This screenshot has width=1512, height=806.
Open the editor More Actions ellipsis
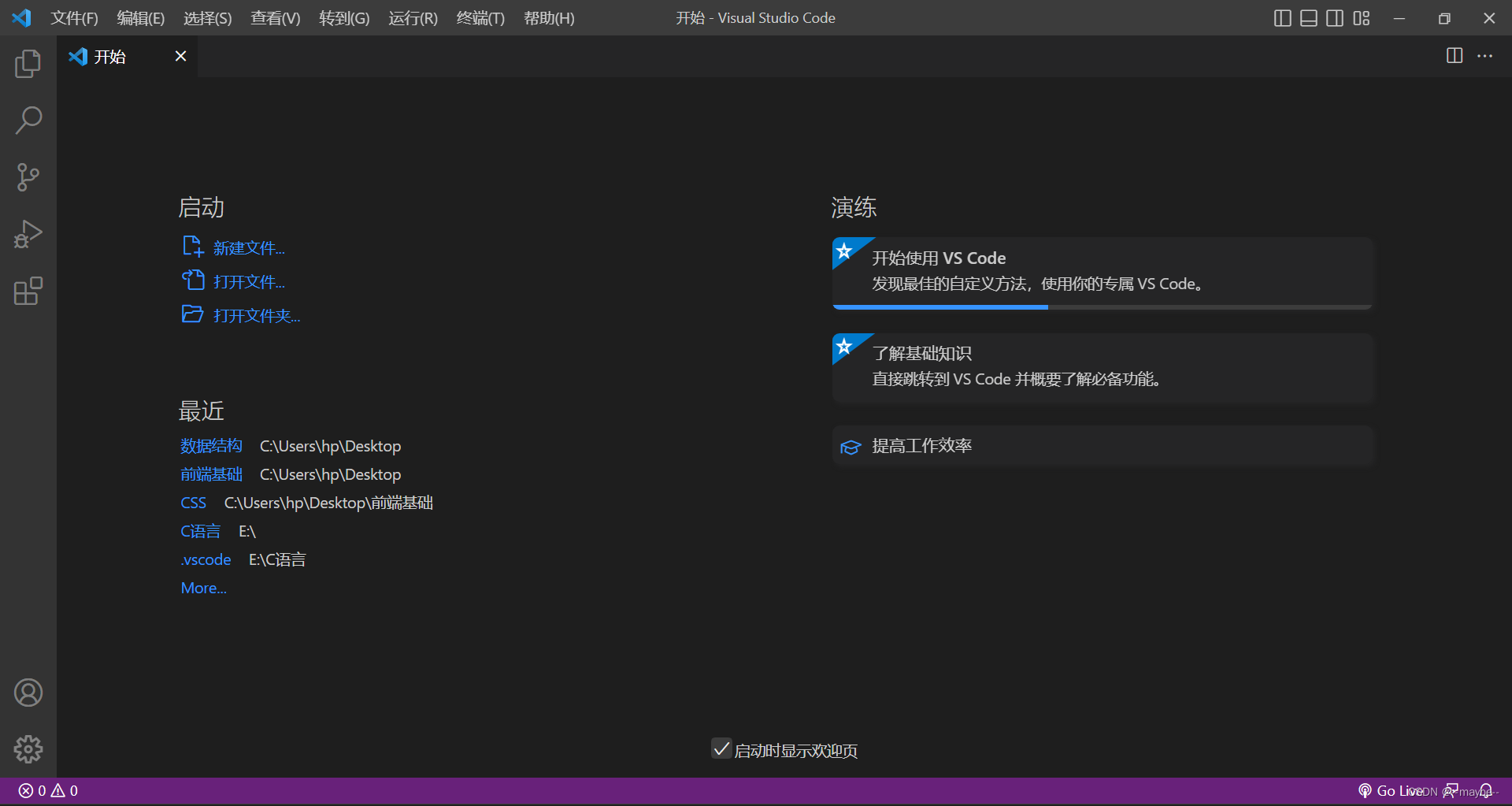pyautogui.click(x=1484, y=56)
